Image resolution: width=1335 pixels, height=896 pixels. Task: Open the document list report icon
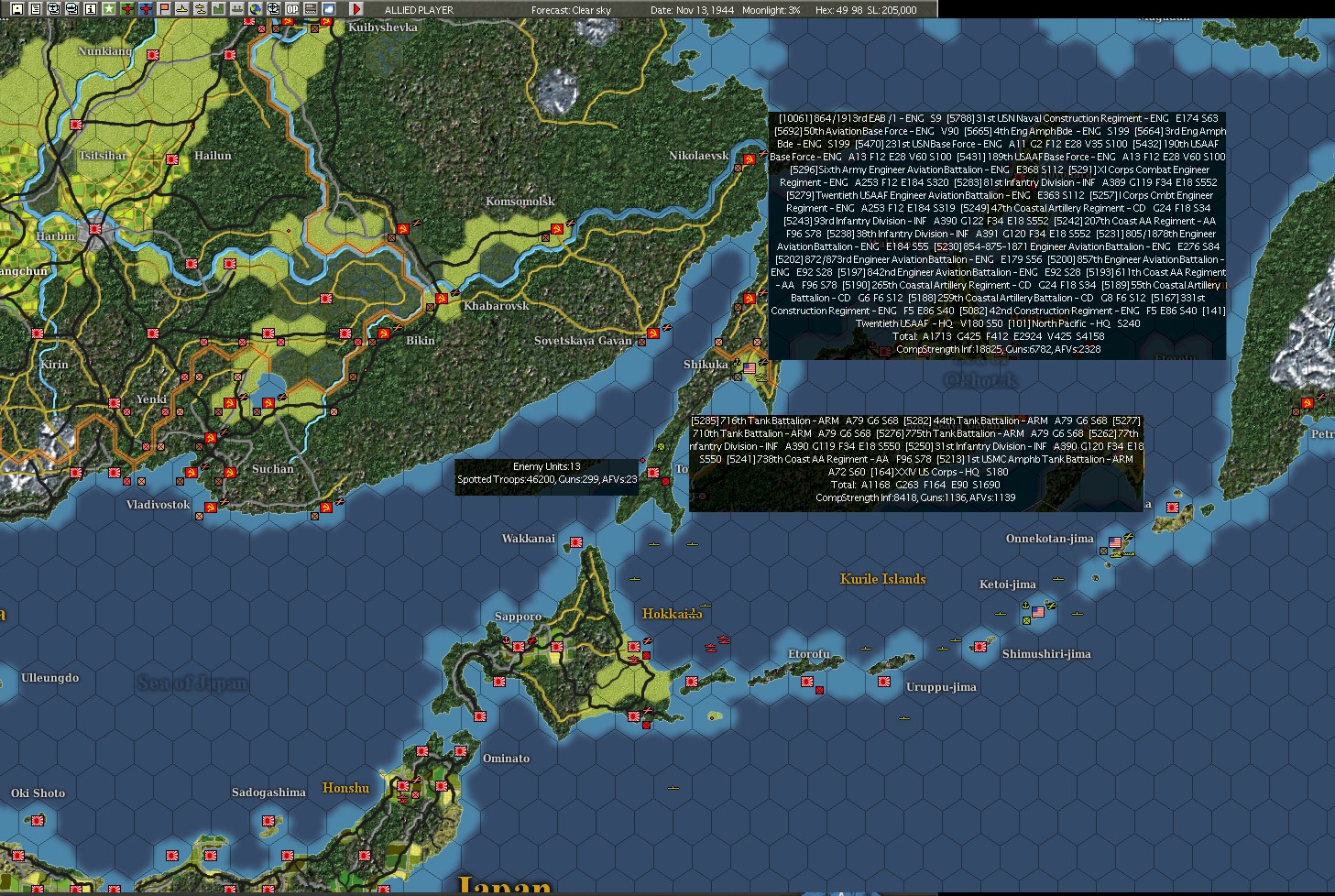(35, 9)
